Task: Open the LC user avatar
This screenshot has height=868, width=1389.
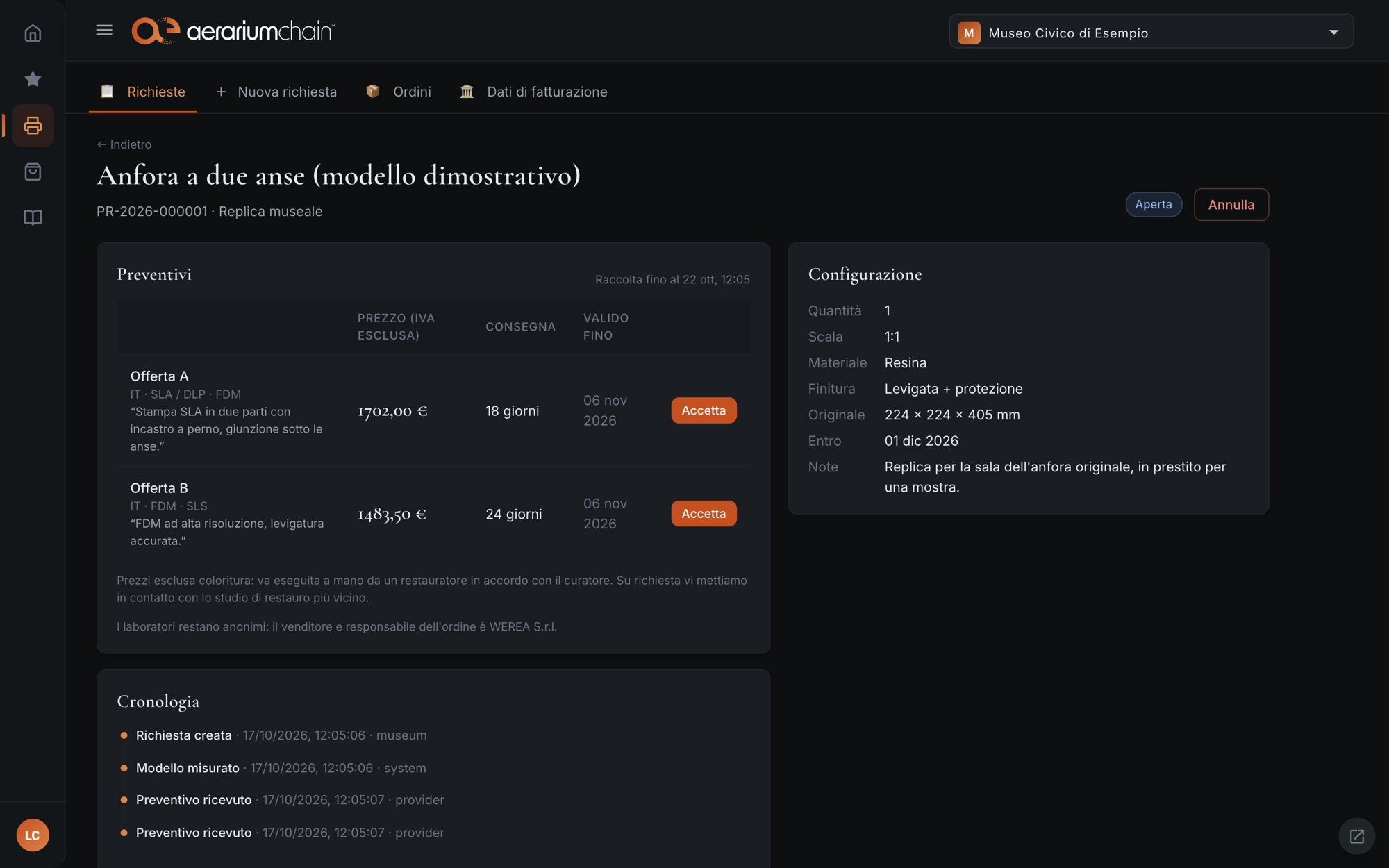Action: tap(33, 835)
